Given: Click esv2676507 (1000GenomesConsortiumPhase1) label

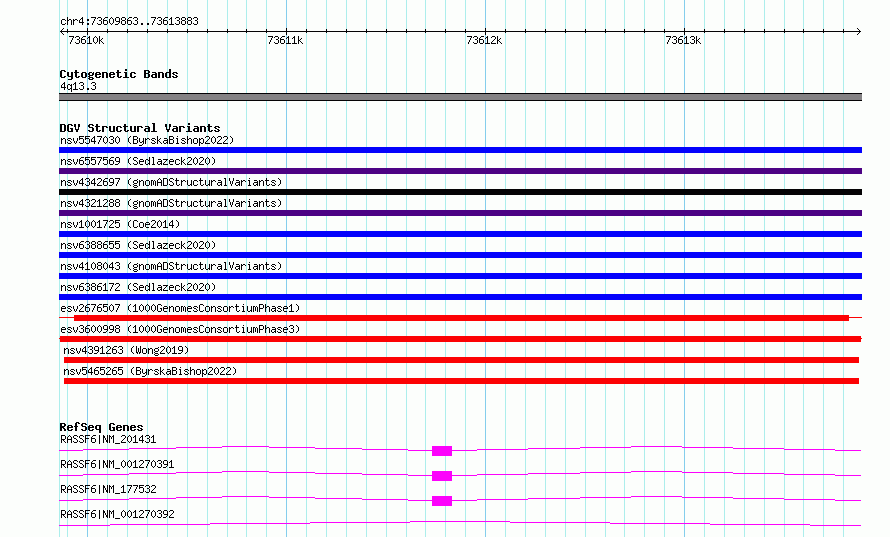Looking at the screenshot, I should click(180, 308).
